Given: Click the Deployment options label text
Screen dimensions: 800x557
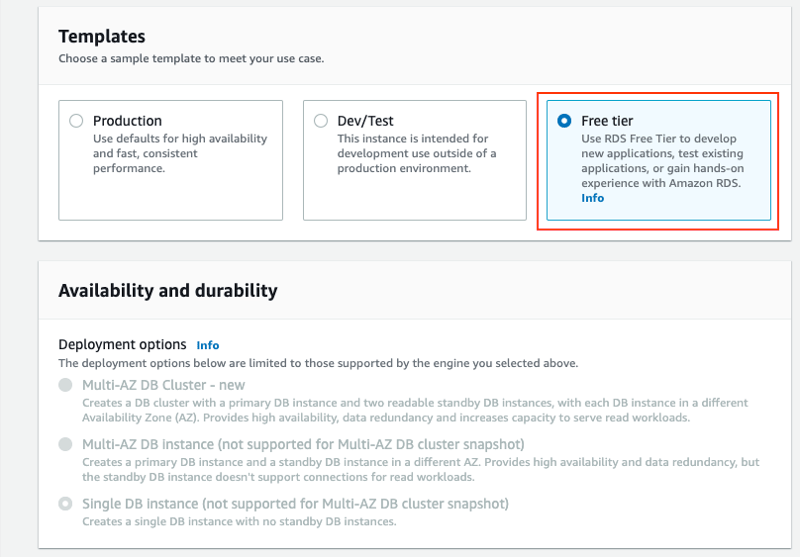Looking at the screenshot, I should coord(122,345).
